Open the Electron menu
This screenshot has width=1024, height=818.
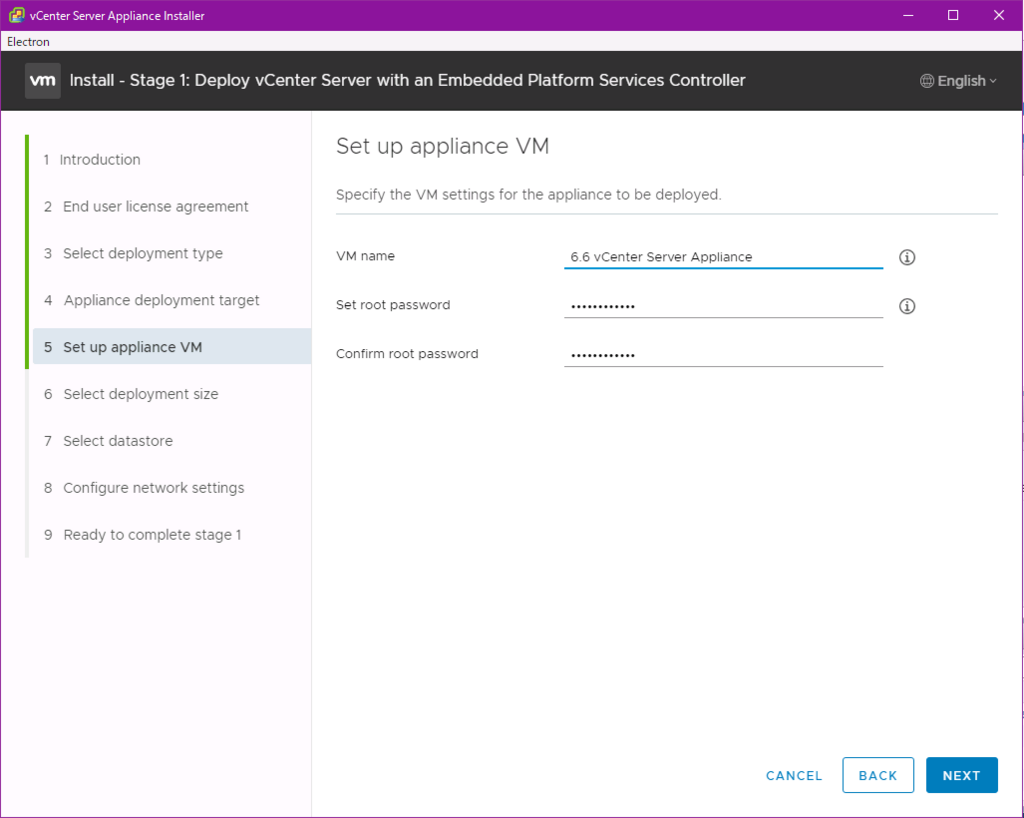pyautogui.click(x=28, y=42)
